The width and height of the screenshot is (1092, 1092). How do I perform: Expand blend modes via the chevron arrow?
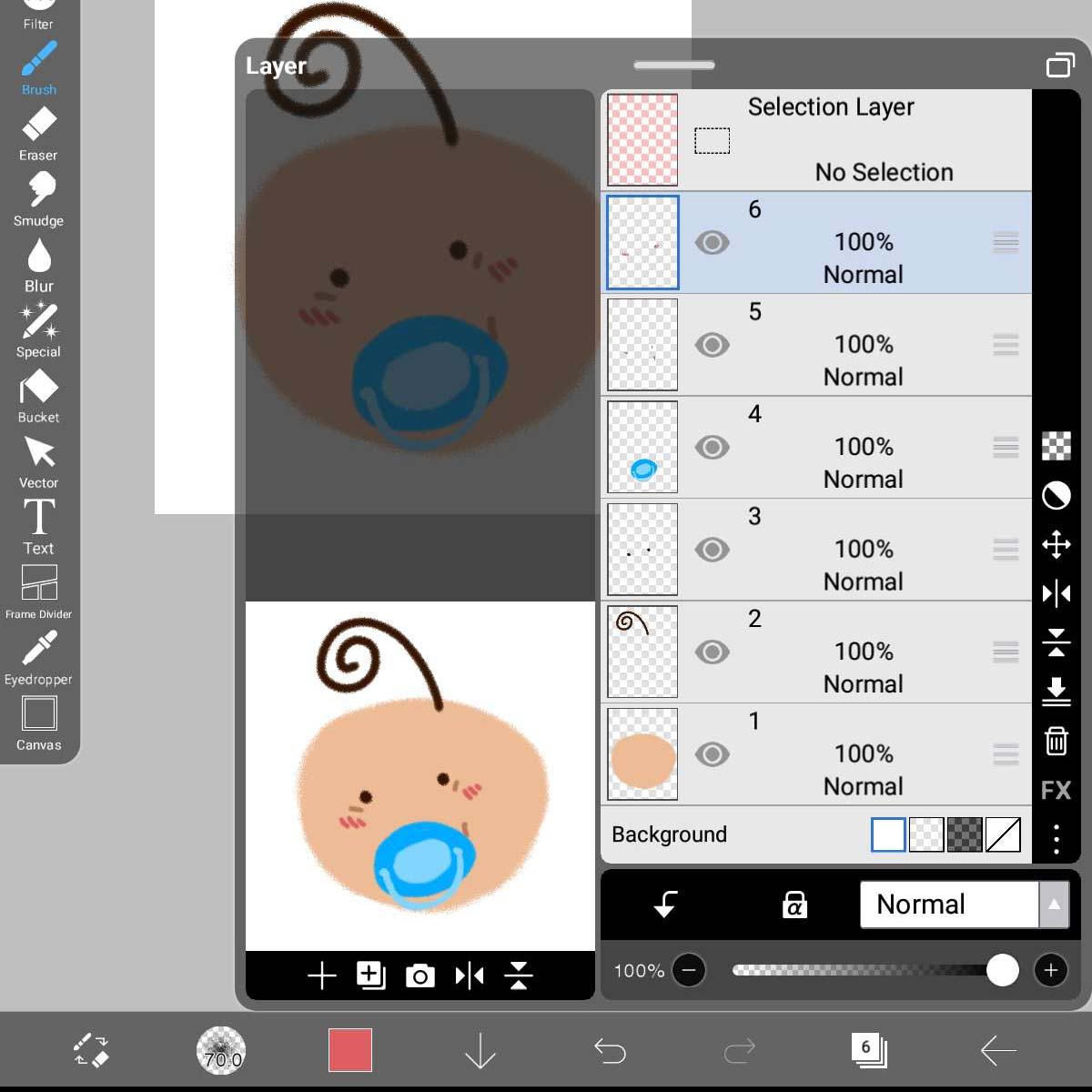point(1054,905)
